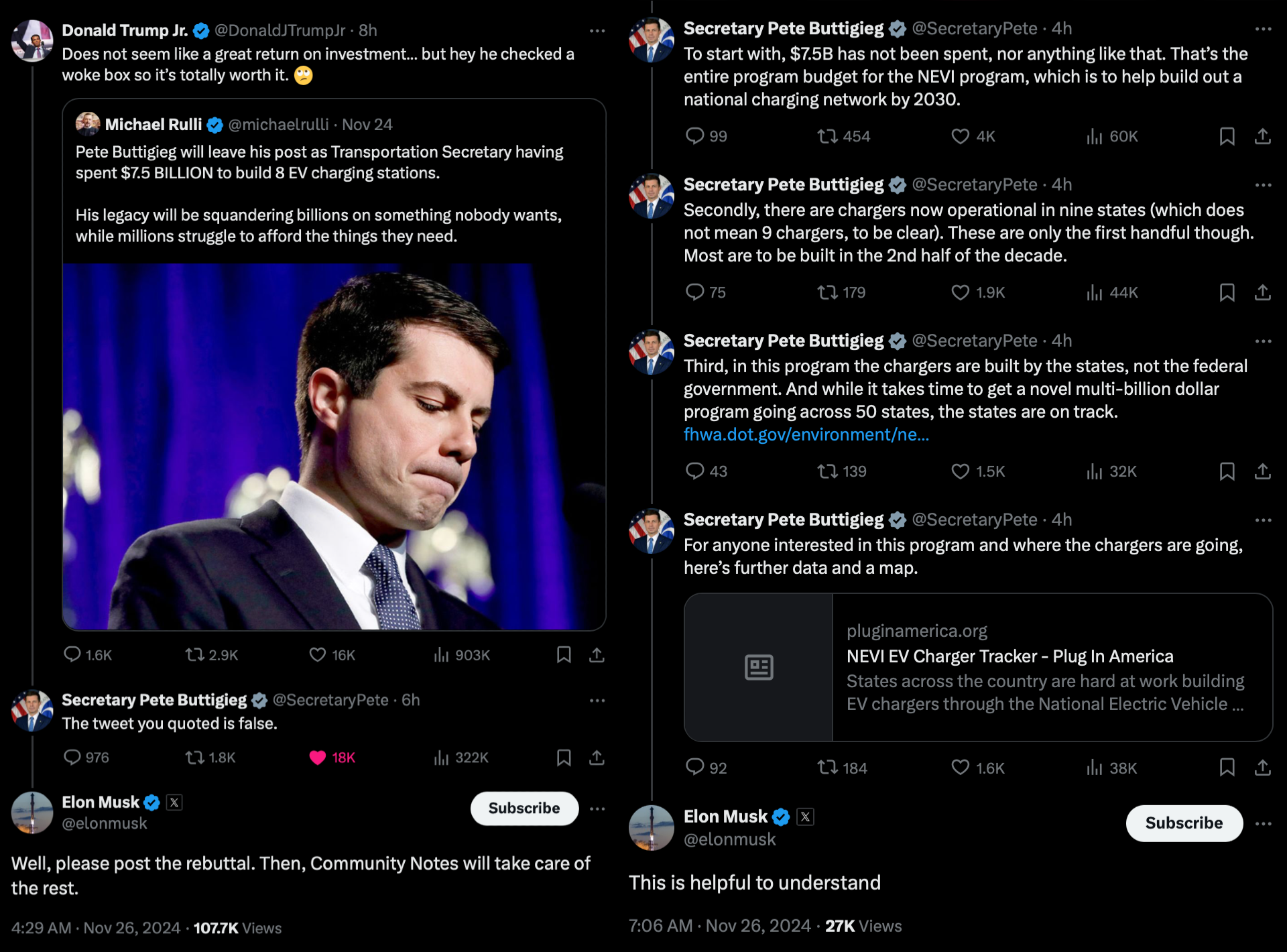This screenshot has height=952, width=1287.
Task: Bookmark the "chargers in nine states" tweet
Action: [1227, 292]
